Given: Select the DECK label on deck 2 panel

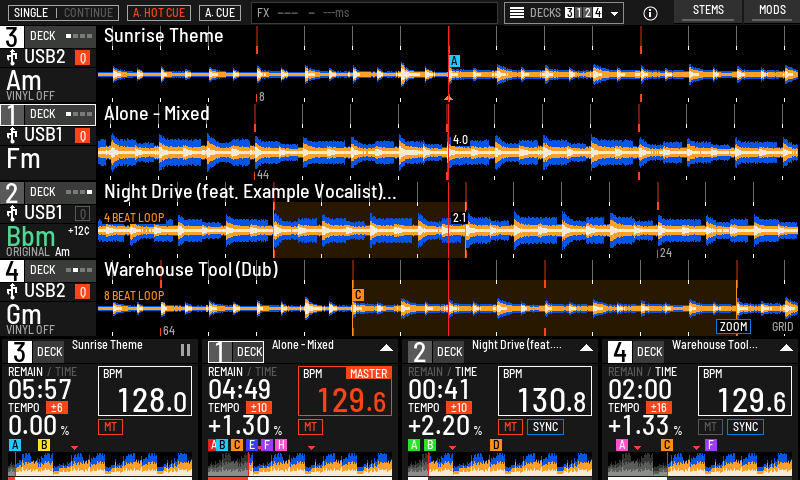Looking at the screenshot, I should pos(449,352).
